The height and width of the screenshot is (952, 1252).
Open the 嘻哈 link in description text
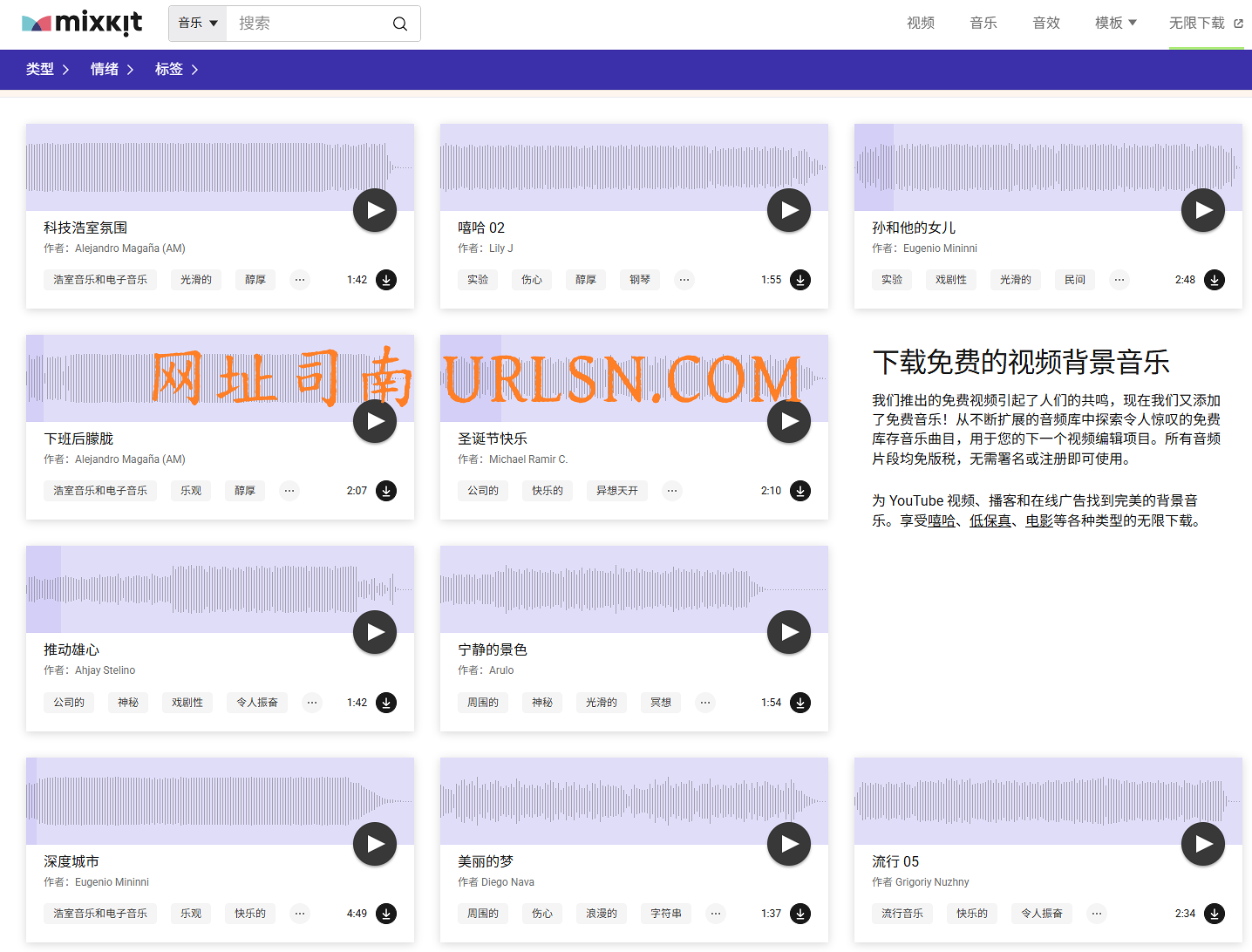[940, 520]
